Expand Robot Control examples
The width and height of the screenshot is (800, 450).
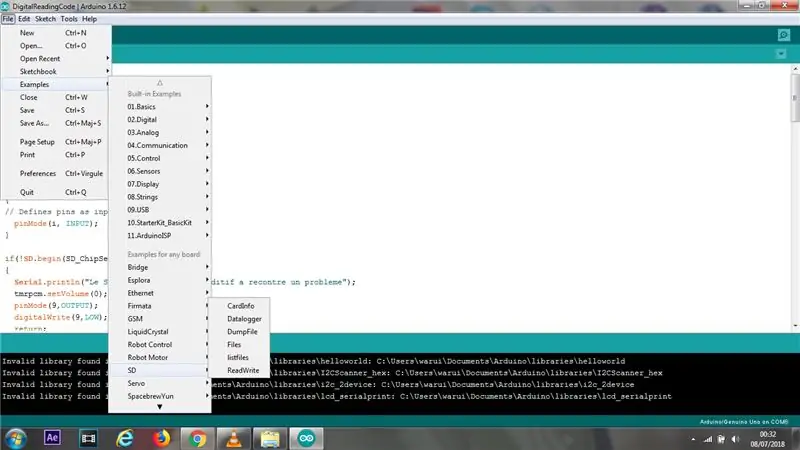pos(160,344)
